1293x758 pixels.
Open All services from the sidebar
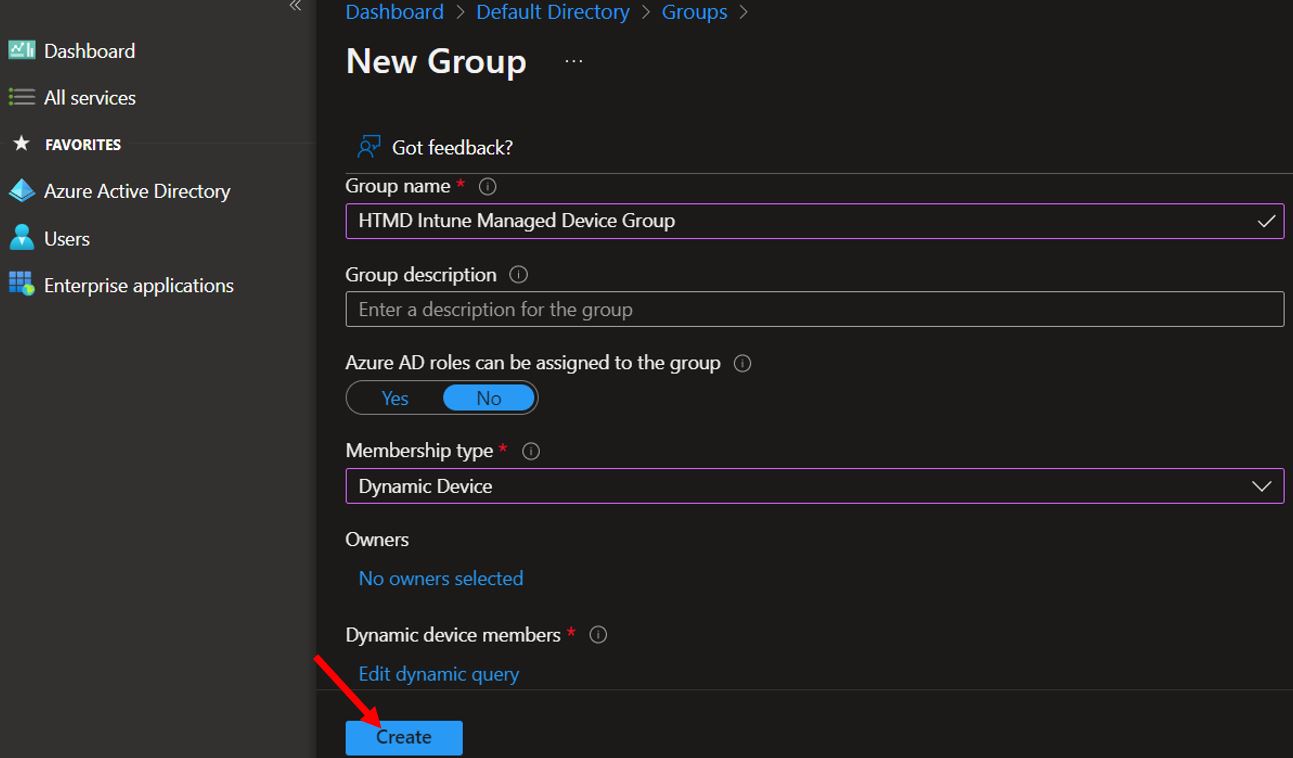point(22,97)
